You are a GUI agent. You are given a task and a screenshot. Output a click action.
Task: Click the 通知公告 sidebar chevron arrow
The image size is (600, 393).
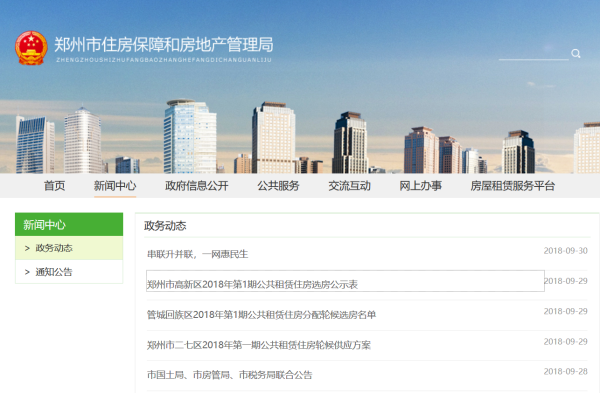click(x=27, y=272)
